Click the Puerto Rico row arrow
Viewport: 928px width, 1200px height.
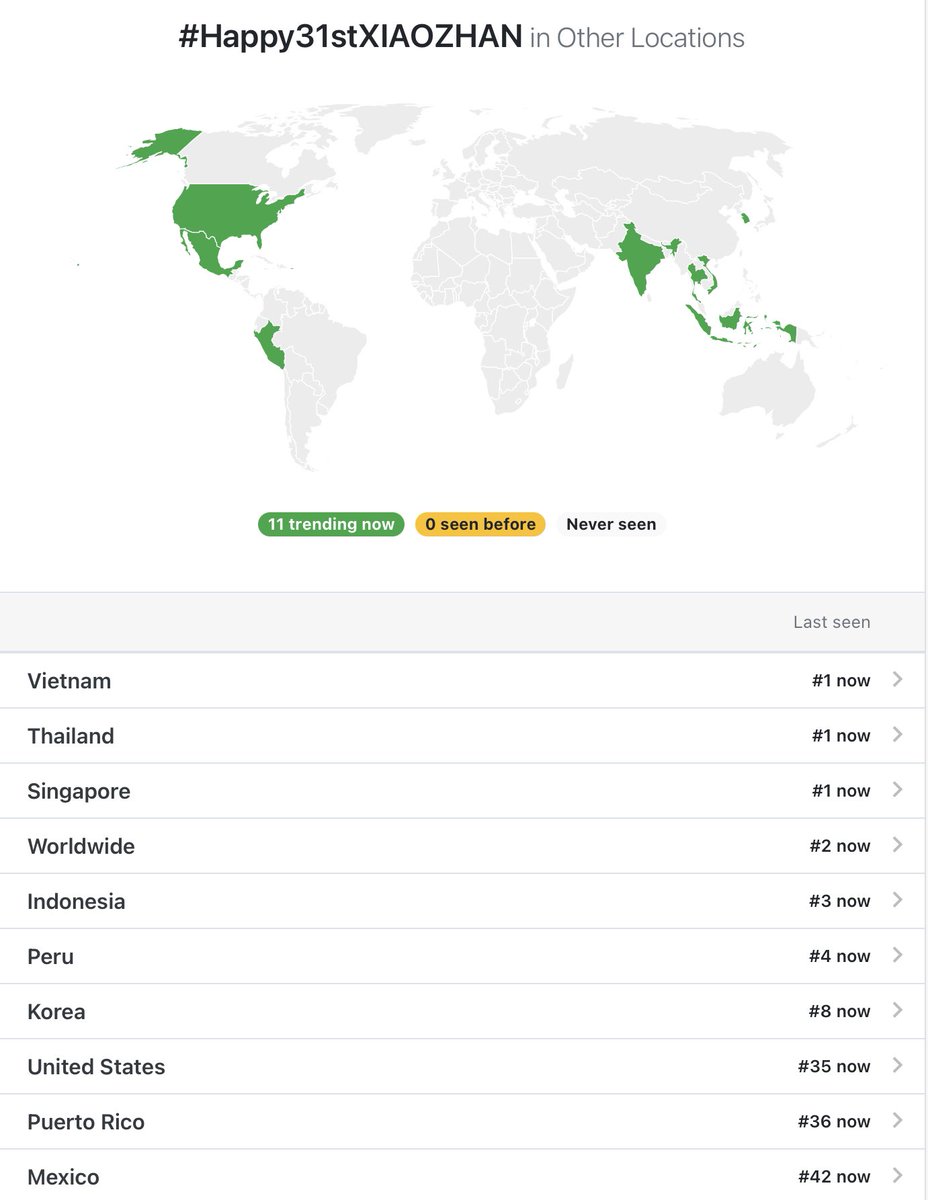click(x=897, y=1121)
